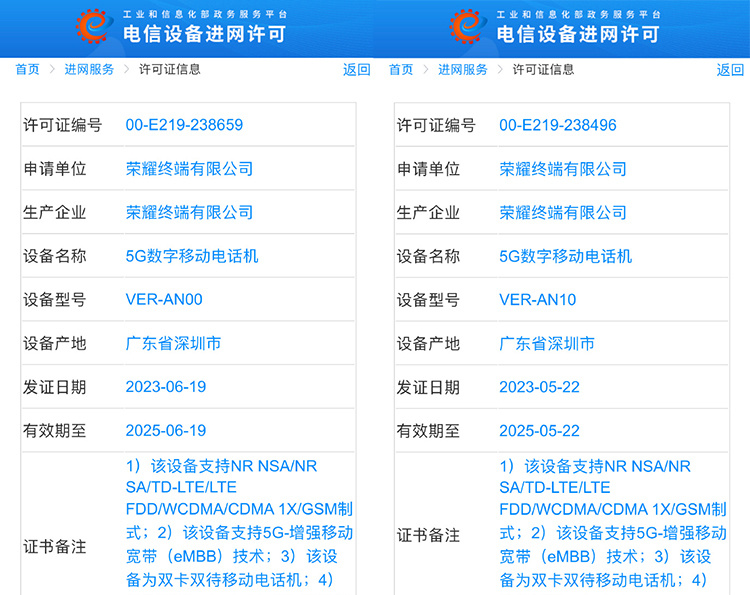Click 返回 in the left panel
750x595 pixels.
point(357,70)
